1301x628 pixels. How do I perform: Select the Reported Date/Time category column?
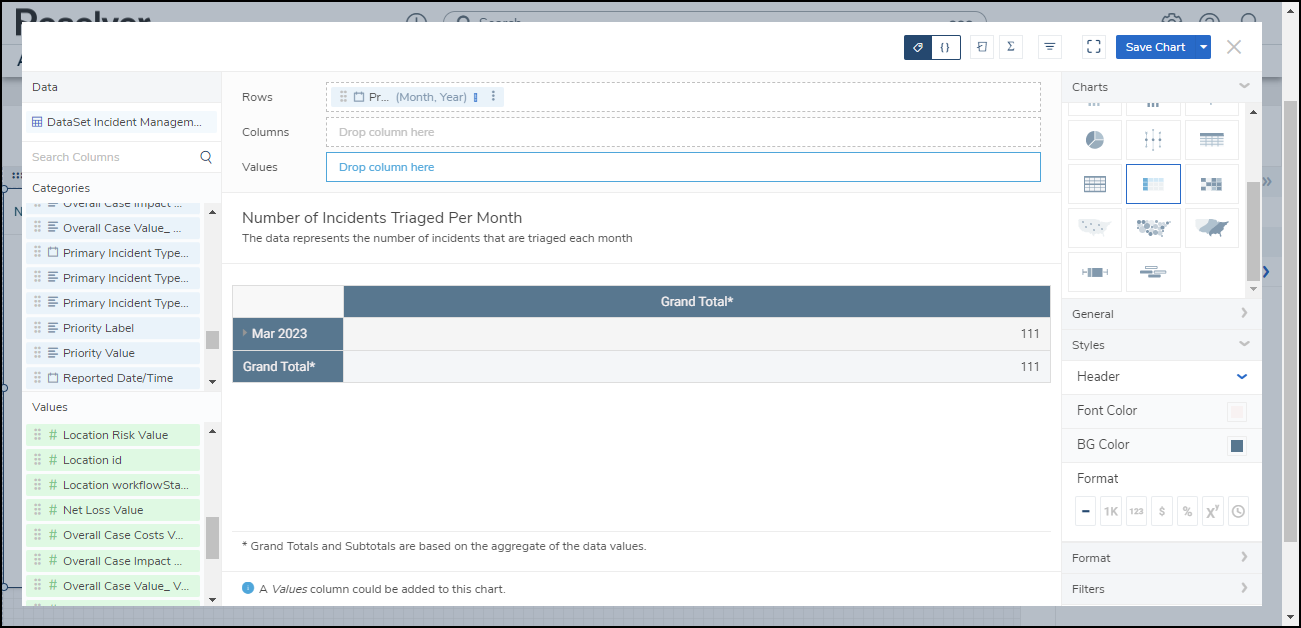click(x=113, y=378)
